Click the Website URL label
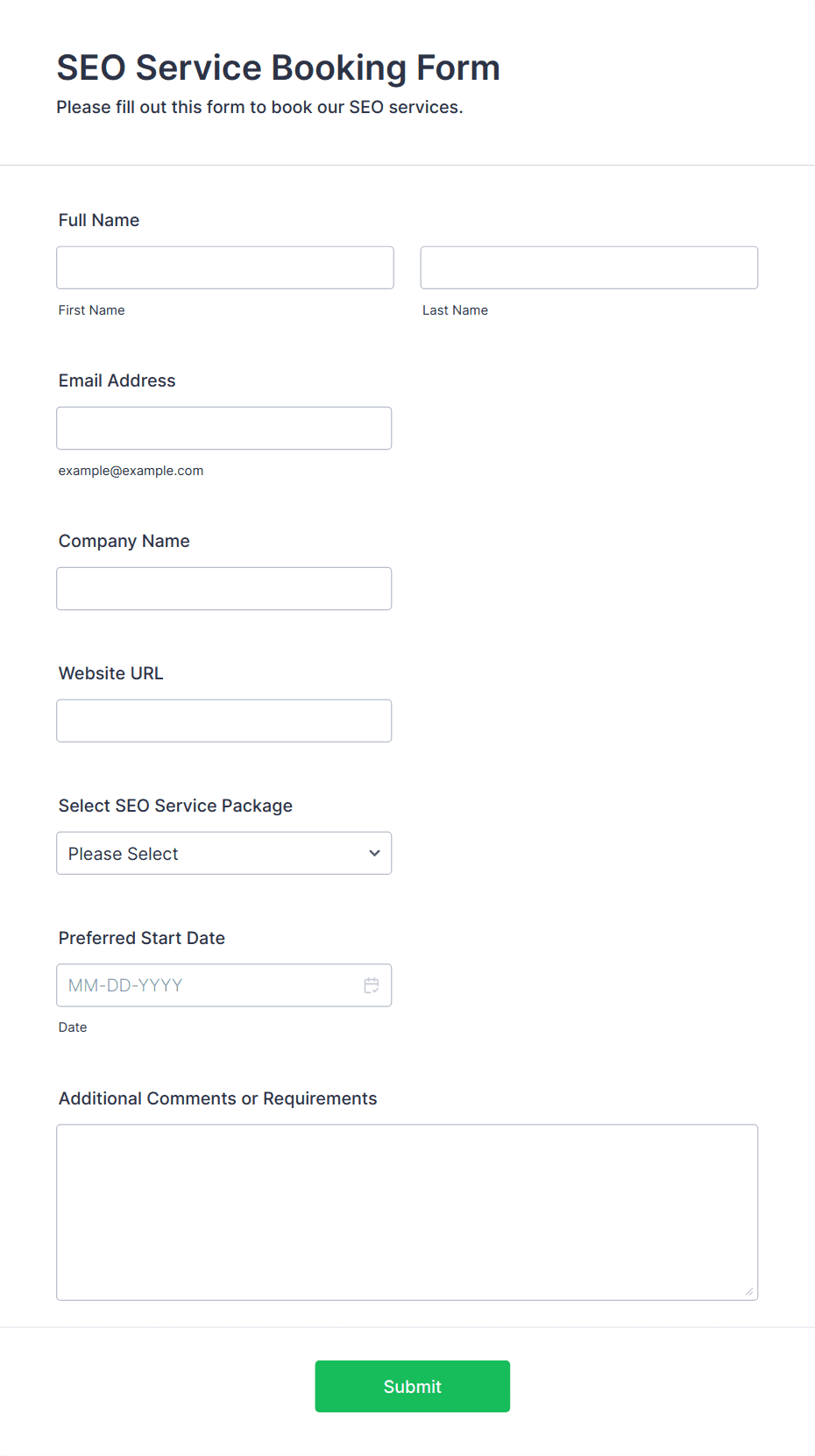This screenshot has width=815, height=1456. point(111,673)
